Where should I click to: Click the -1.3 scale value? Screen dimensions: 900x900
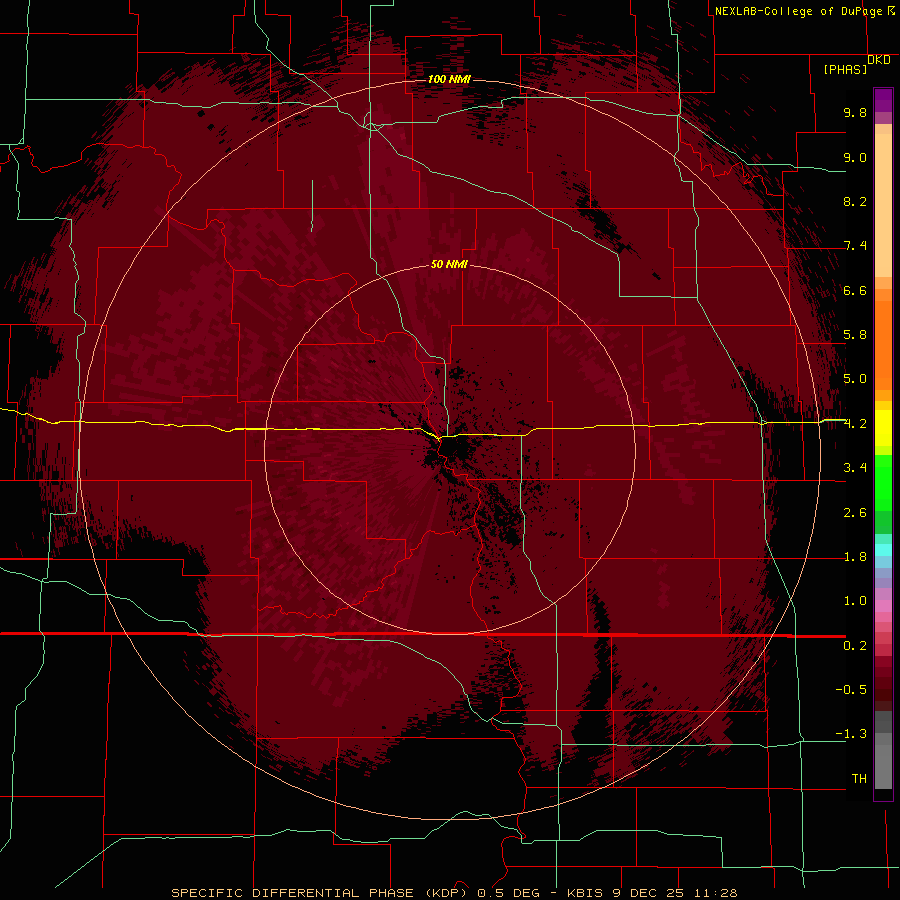point(851,734)
